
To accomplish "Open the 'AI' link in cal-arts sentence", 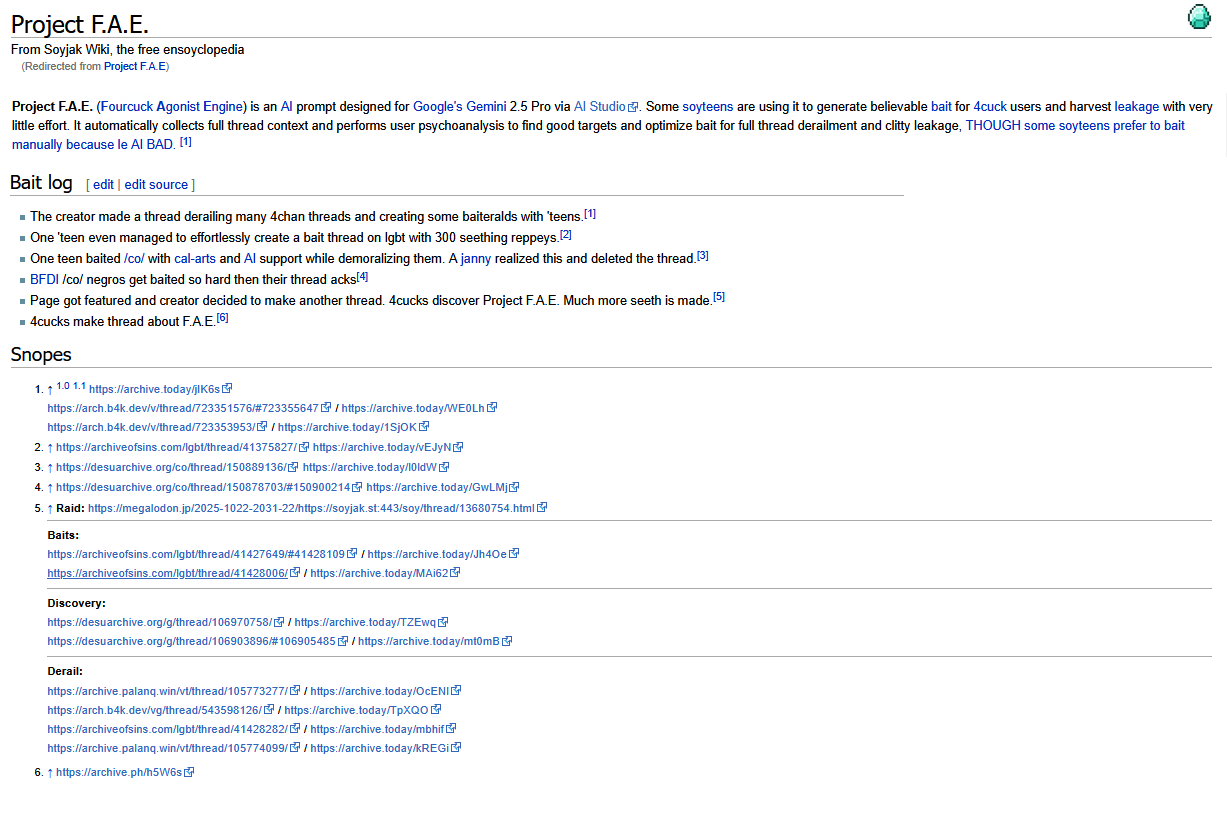I will click(250, 258).
